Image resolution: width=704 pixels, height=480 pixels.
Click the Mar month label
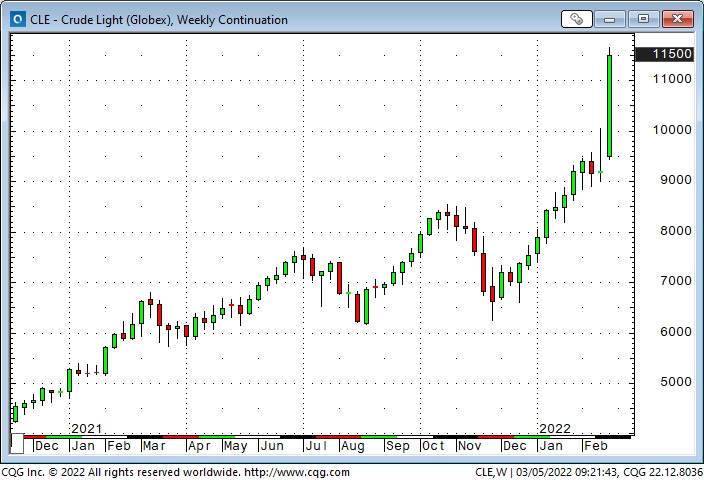(154, 446)
